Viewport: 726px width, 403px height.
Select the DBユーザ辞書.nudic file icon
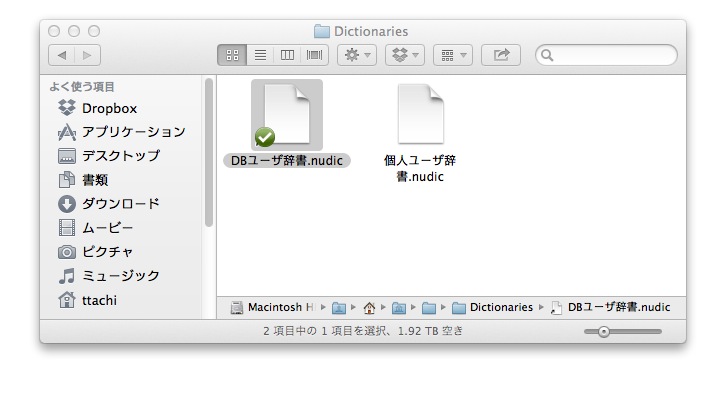tap(286, 115)
